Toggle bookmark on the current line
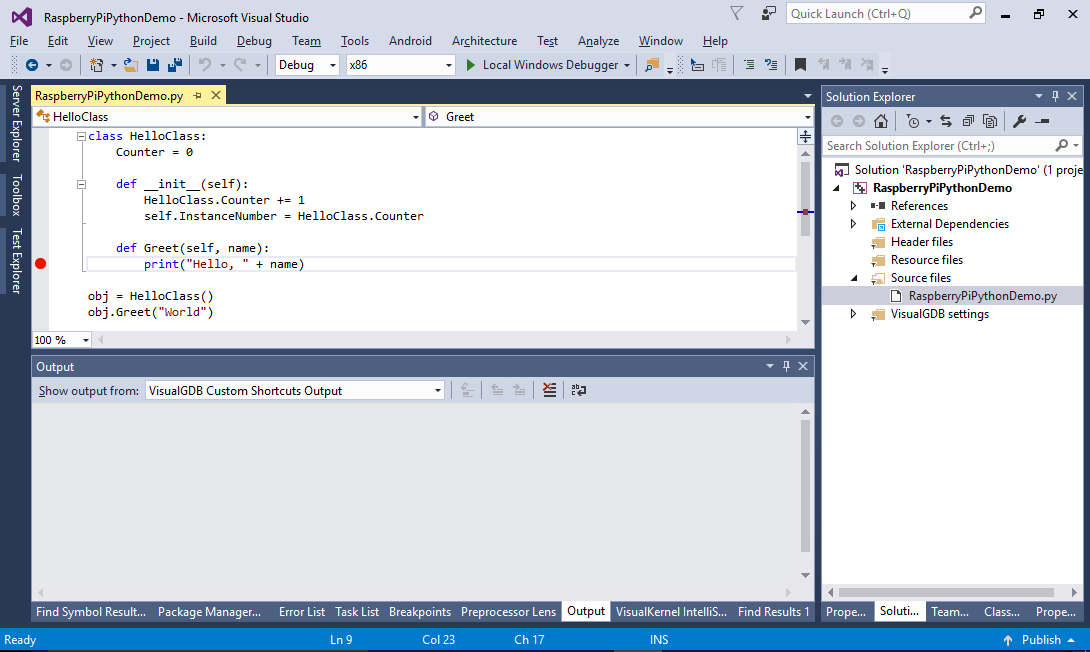 pyautogui.click(x=801, y=65)
